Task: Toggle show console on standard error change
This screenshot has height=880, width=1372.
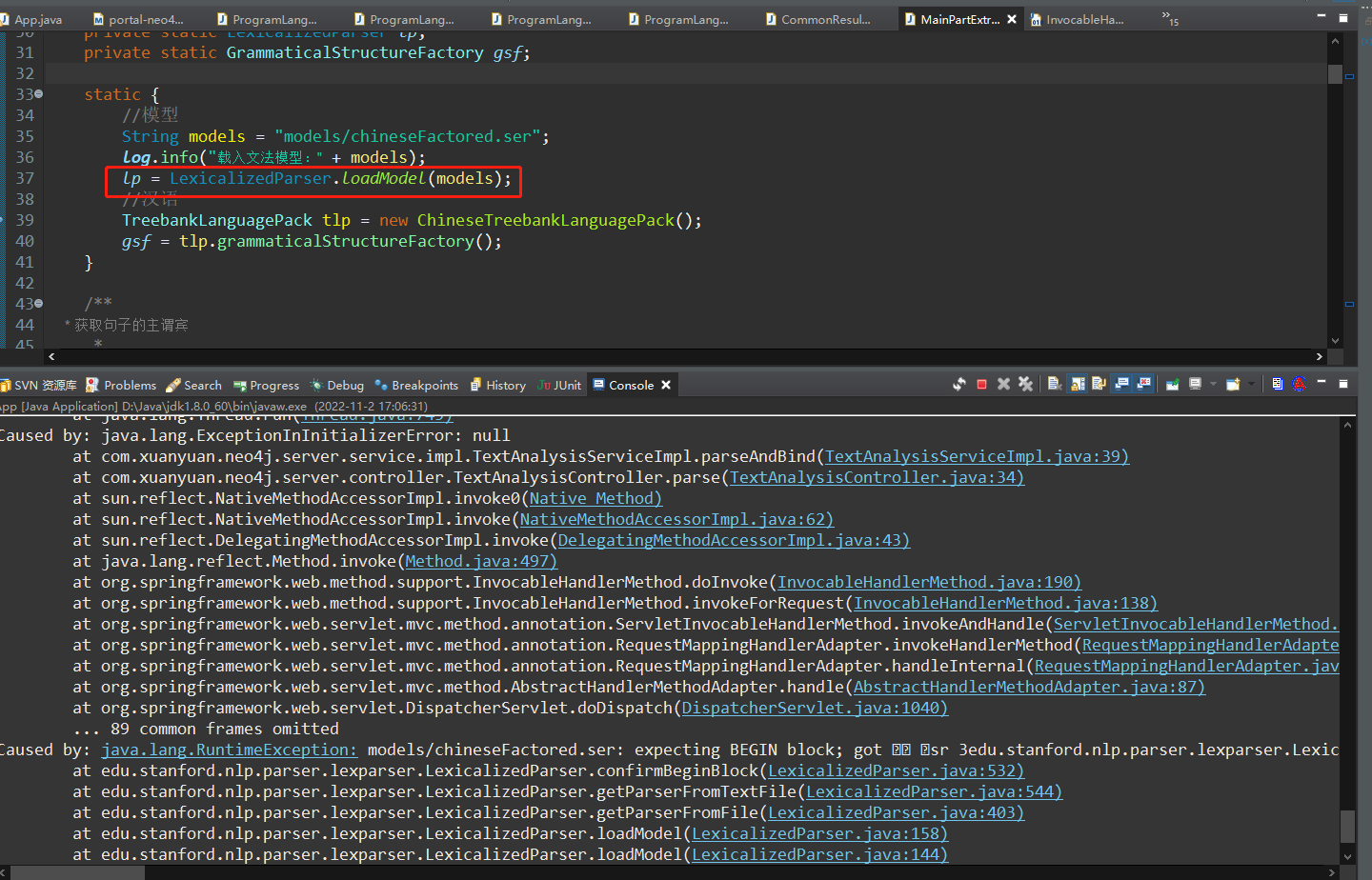Action: point(1143,384)
